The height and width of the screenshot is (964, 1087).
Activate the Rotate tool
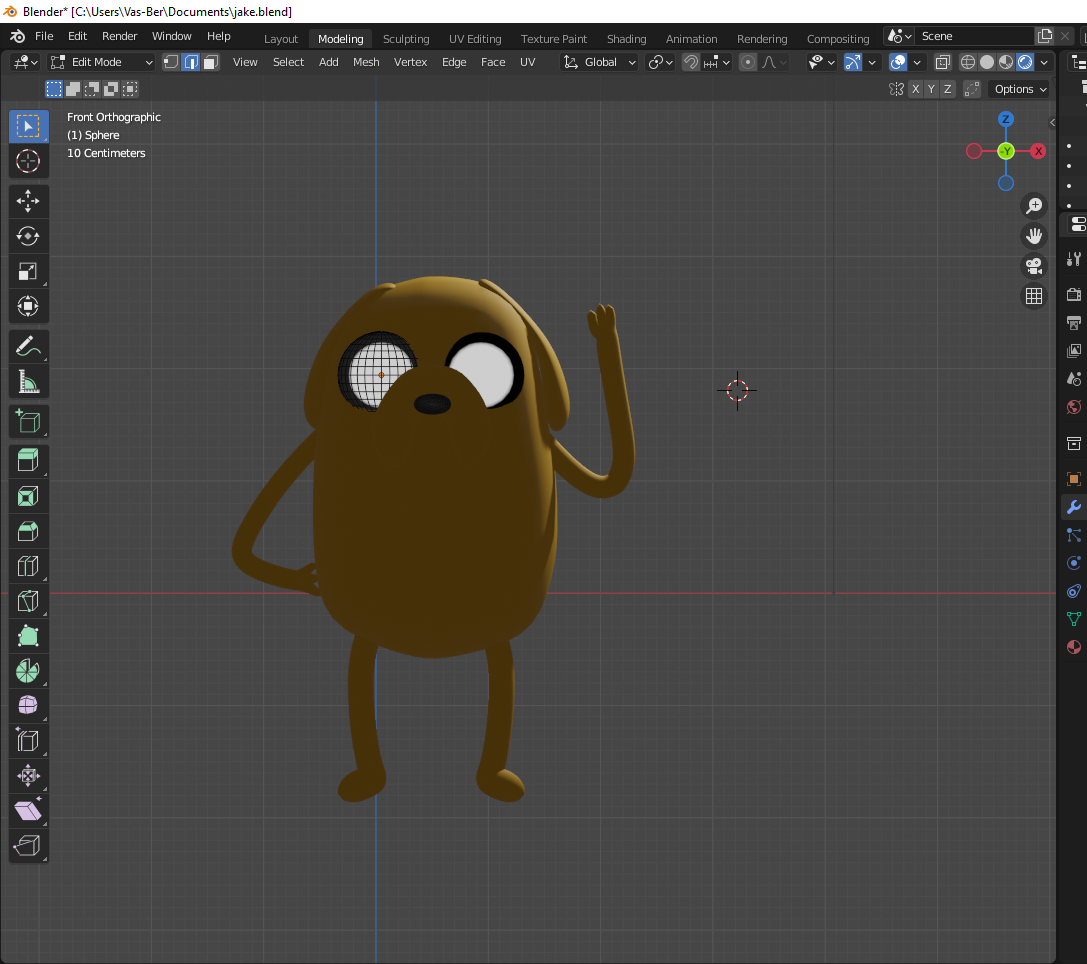coord(28,236)
